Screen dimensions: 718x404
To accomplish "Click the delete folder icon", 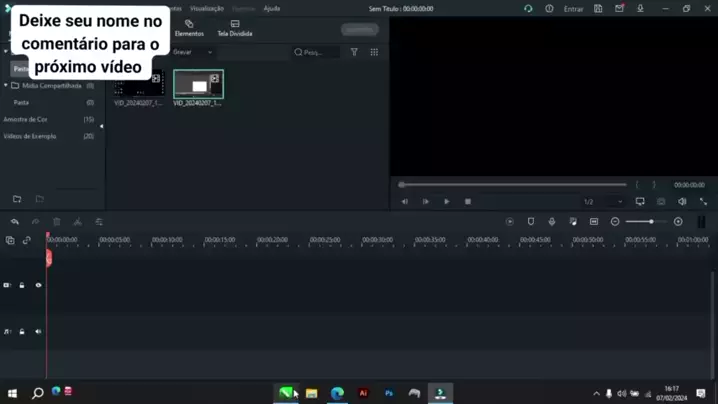I will (x=40, y=199).
